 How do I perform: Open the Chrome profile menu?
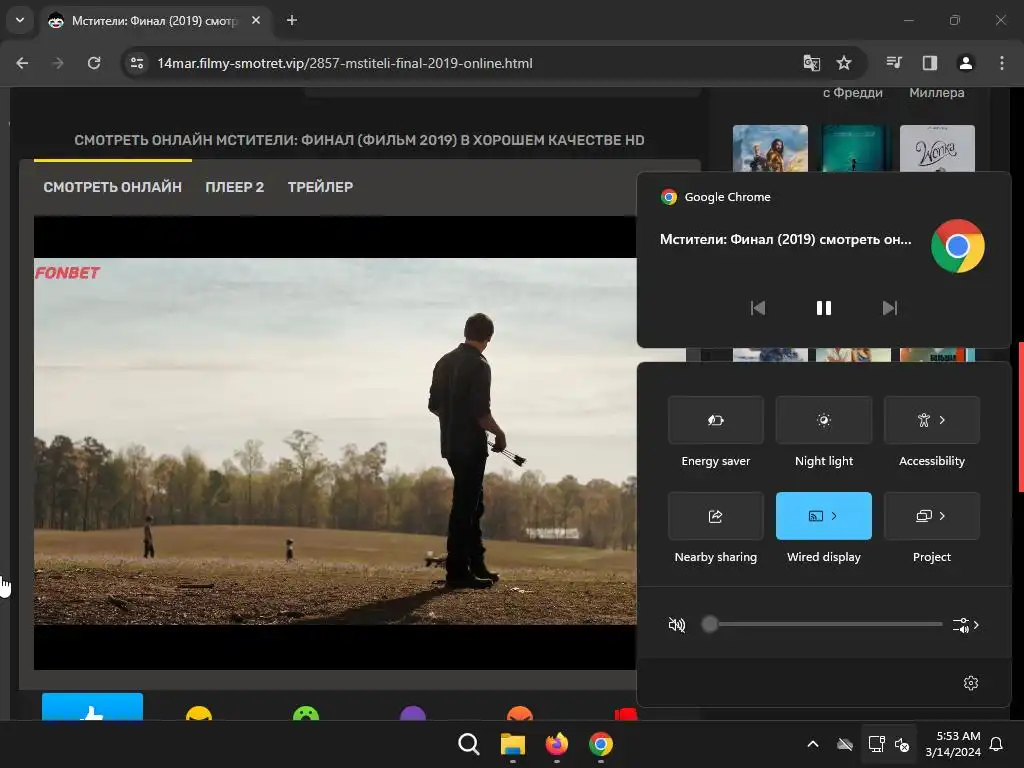click(965, 63)
